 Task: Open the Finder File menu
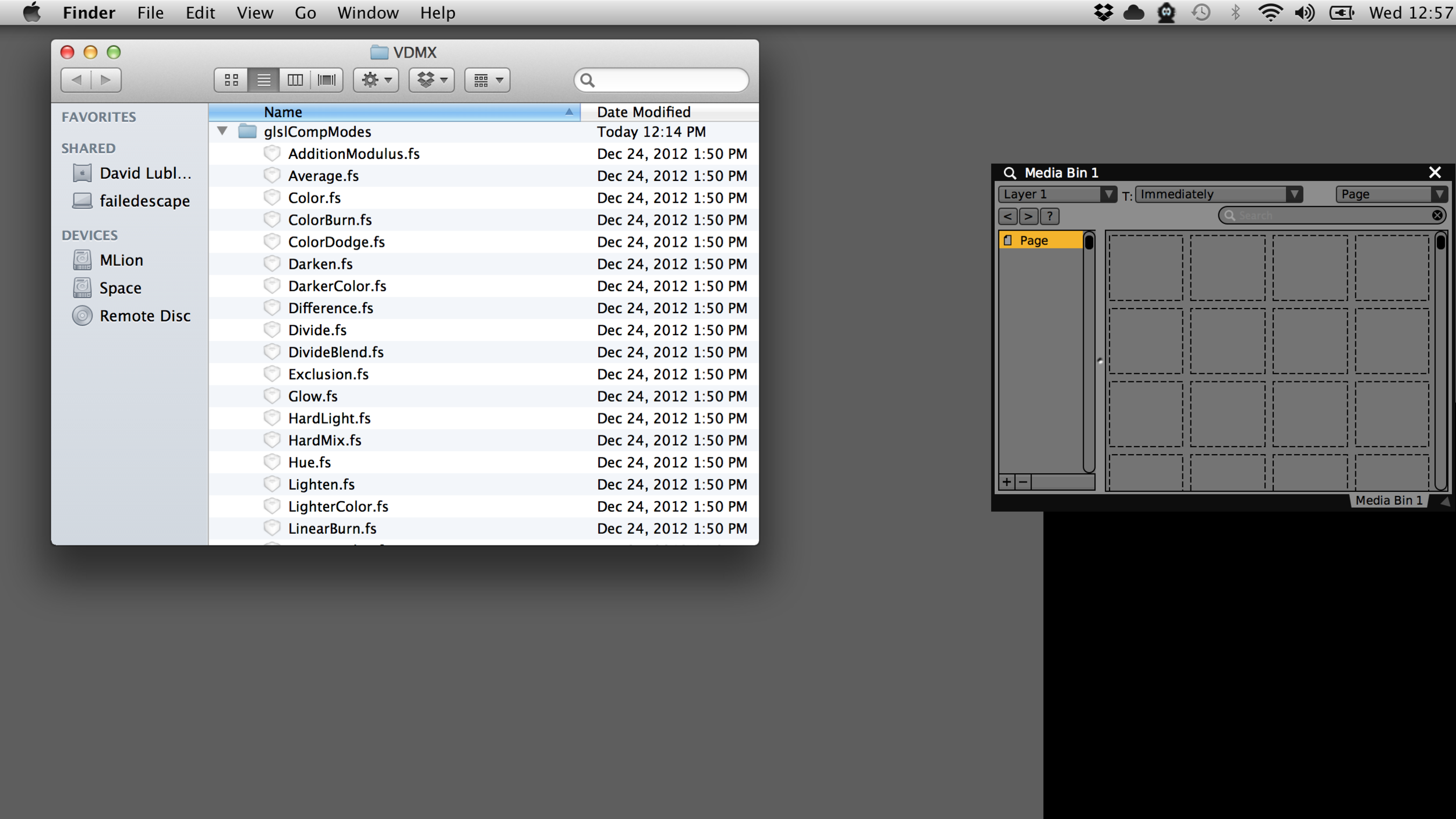point(150,13)
